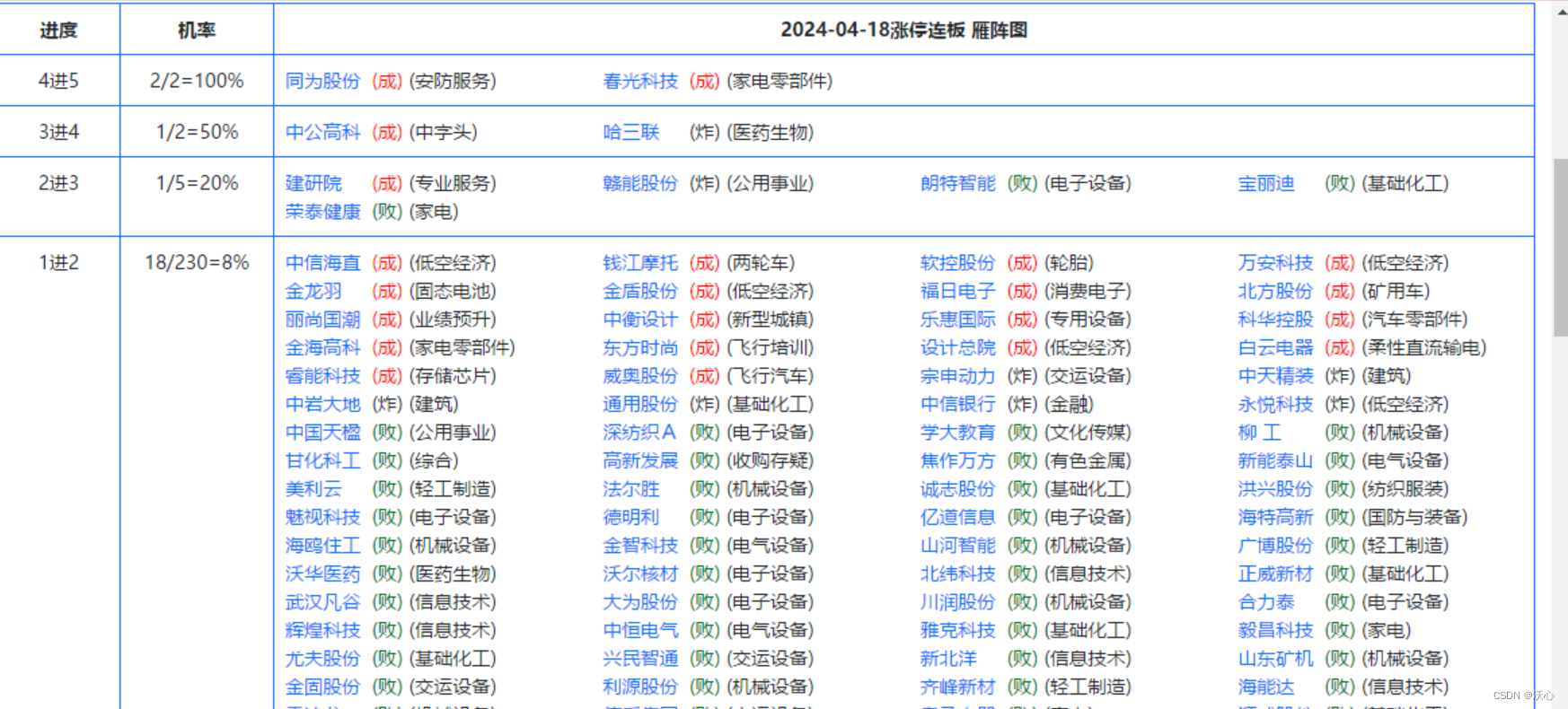Viewport: 1568px width, 709px height.
Task: Click the 山东矿机 link
Action: click(x=1275, y=659)
